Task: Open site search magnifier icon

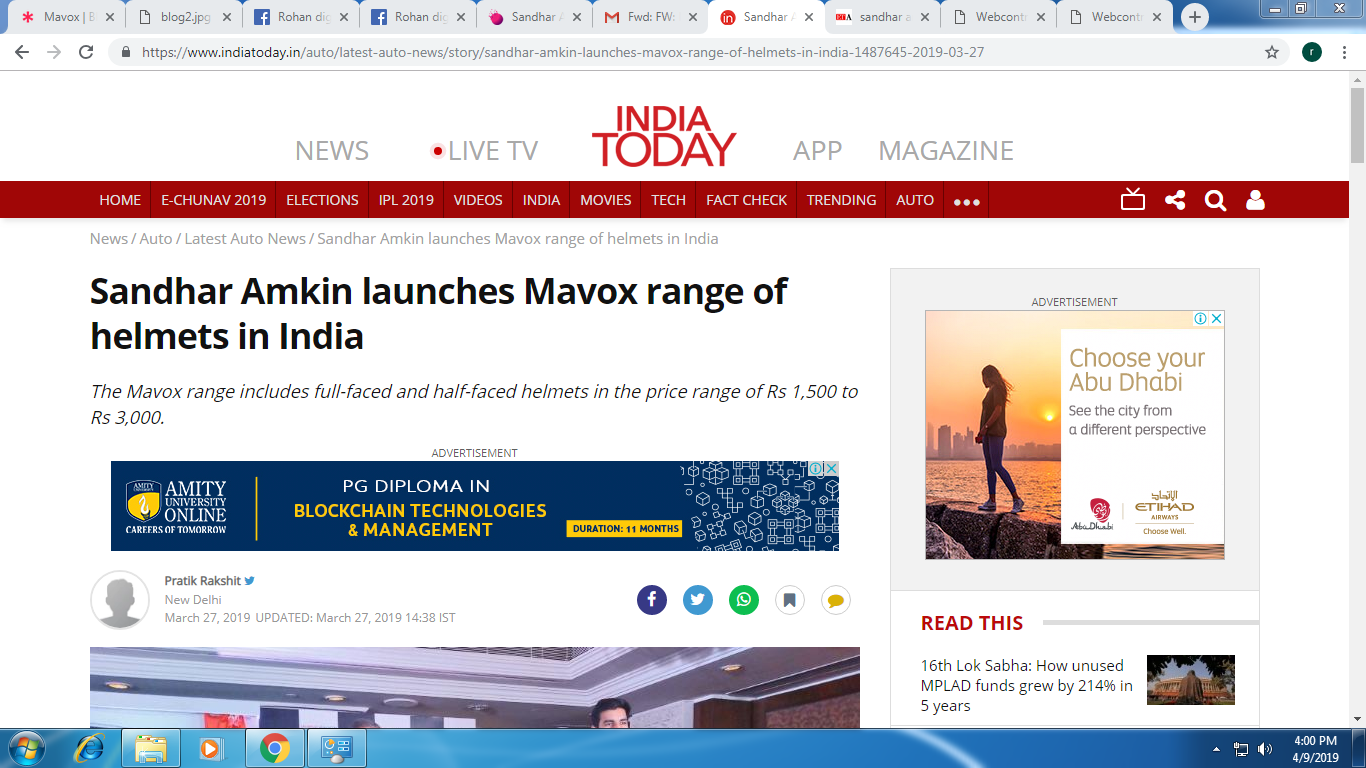Action: click(1215, 200)
